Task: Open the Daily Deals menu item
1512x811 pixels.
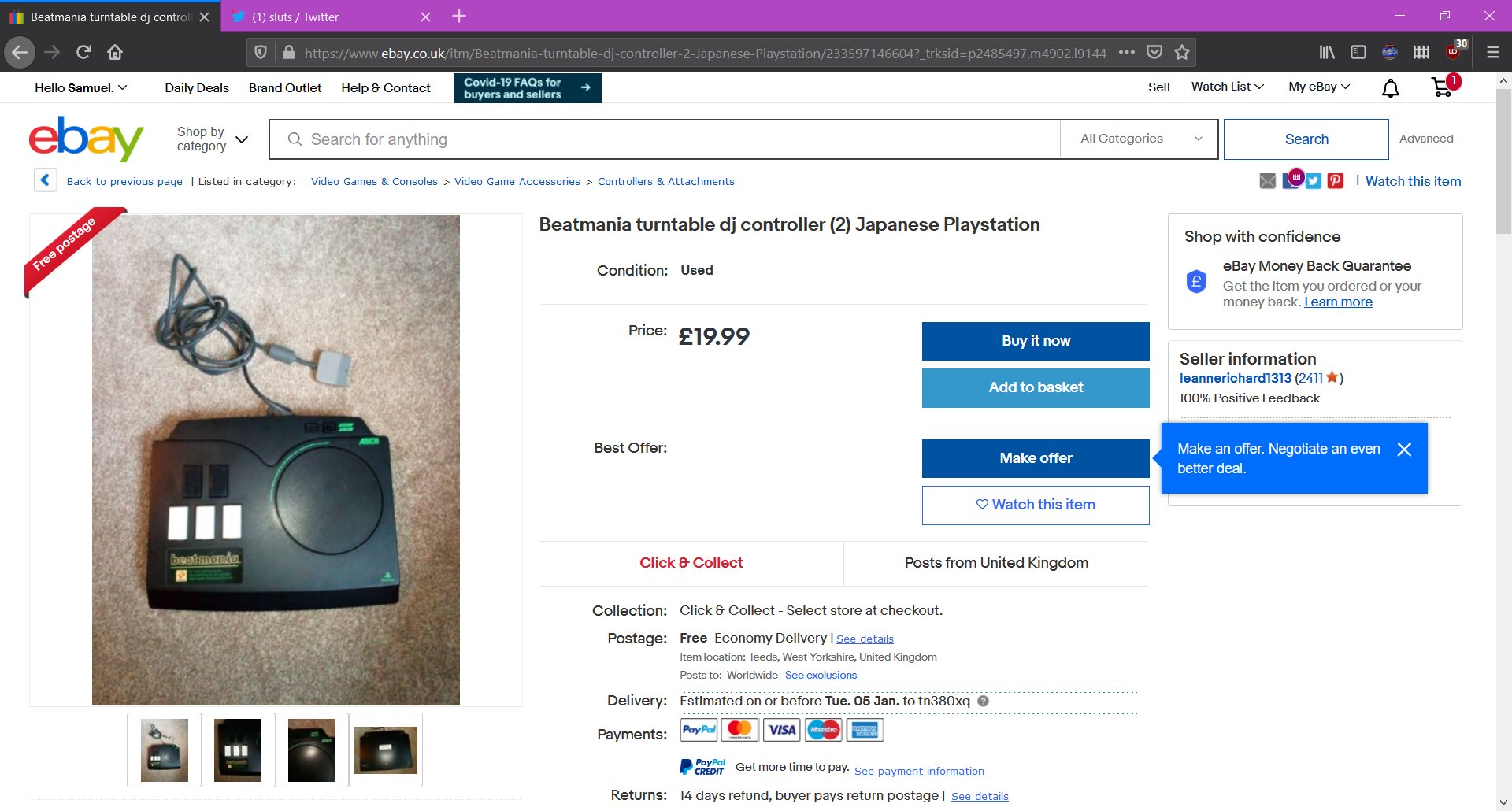Action: [x=197, y=87]
